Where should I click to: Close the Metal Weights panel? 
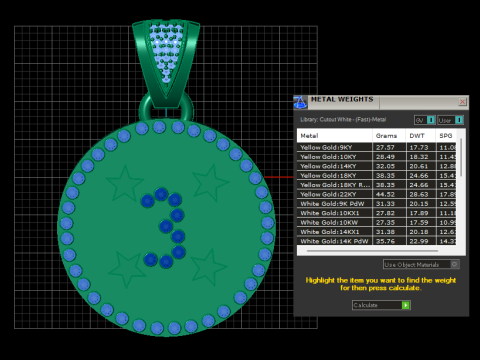pyautogui.click(x=462, y=102)
